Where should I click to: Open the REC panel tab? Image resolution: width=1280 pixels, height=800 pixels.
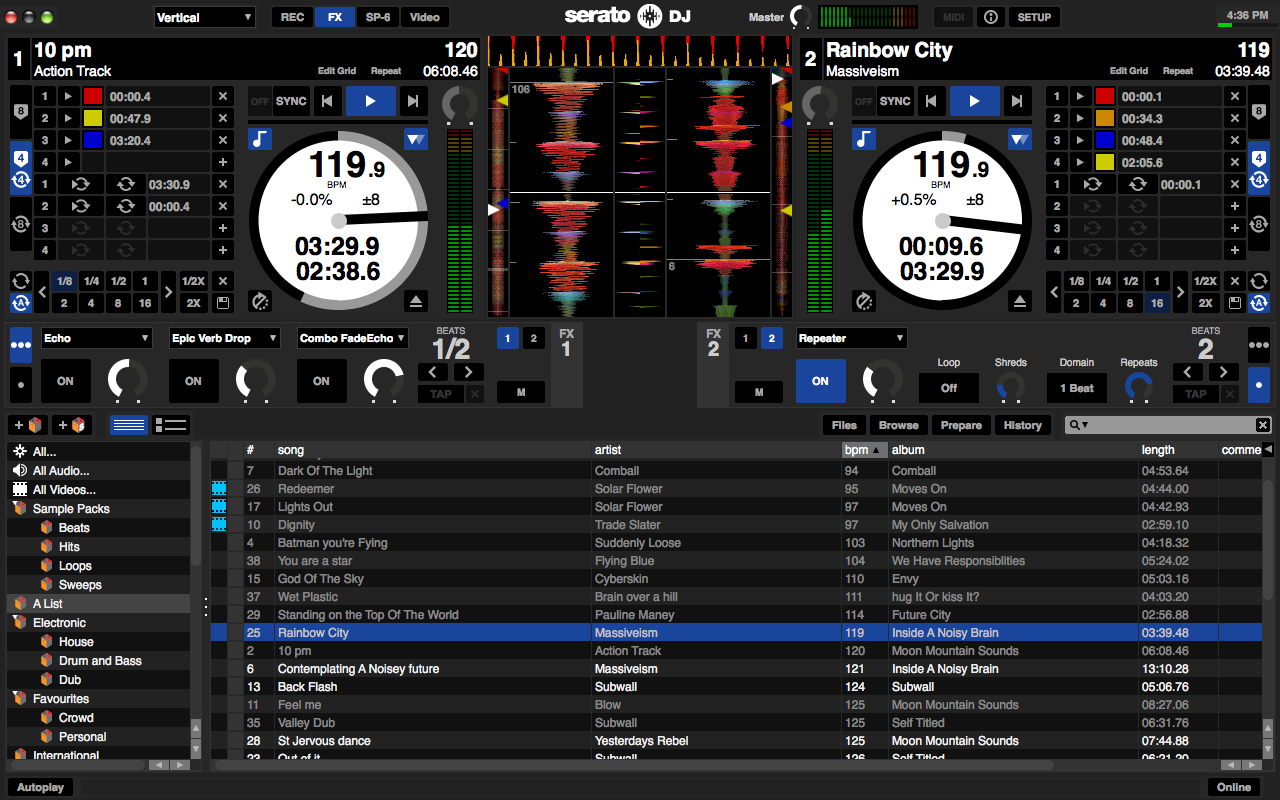[292, 17]
